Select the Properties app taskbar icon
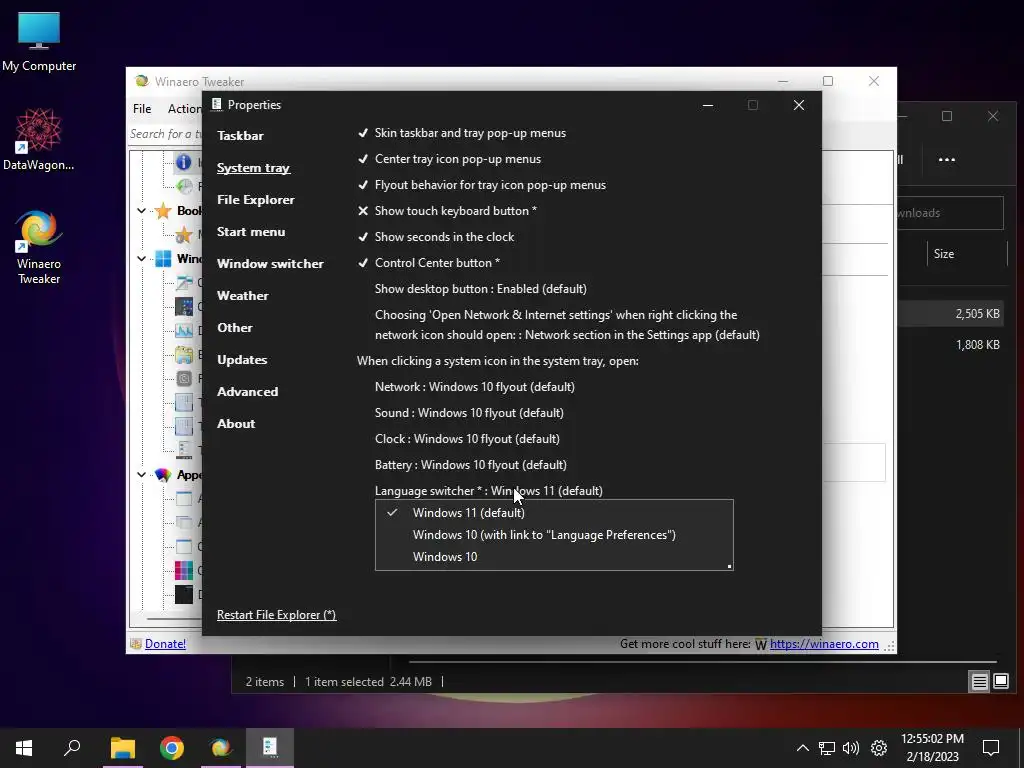 270,747
